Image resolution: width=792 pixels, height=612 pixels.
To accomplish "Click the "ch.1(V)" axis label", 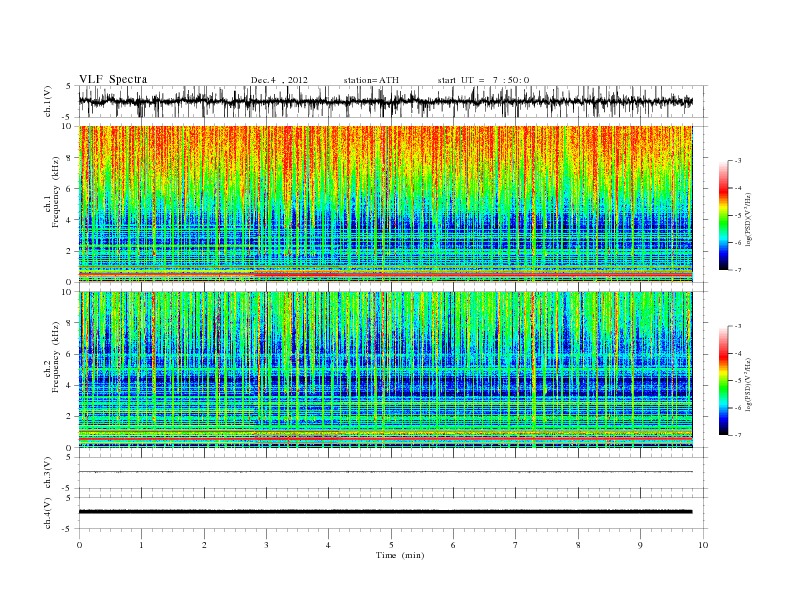I will [48, 101].
